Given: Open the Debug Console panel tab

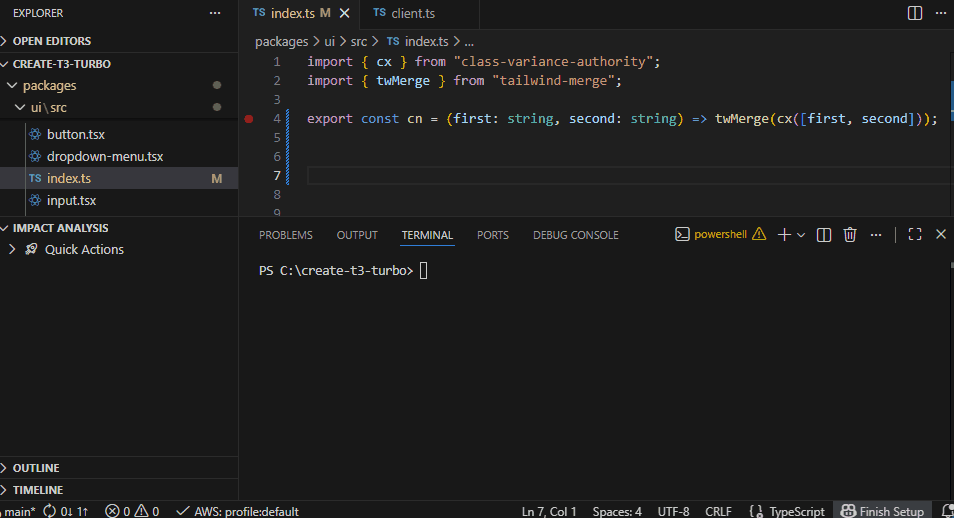Looking at the screenshot, I should coord(576,235).
